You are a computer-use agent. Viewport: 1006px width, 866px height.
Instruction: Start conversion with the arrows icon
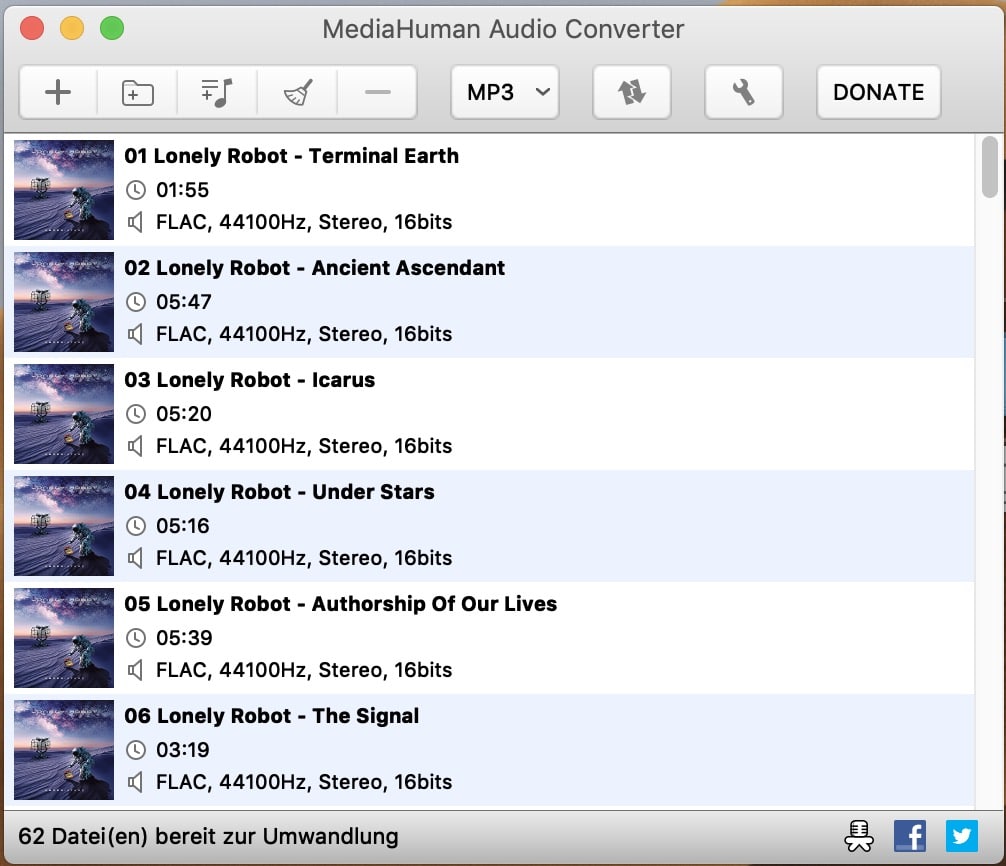(632, 92)
